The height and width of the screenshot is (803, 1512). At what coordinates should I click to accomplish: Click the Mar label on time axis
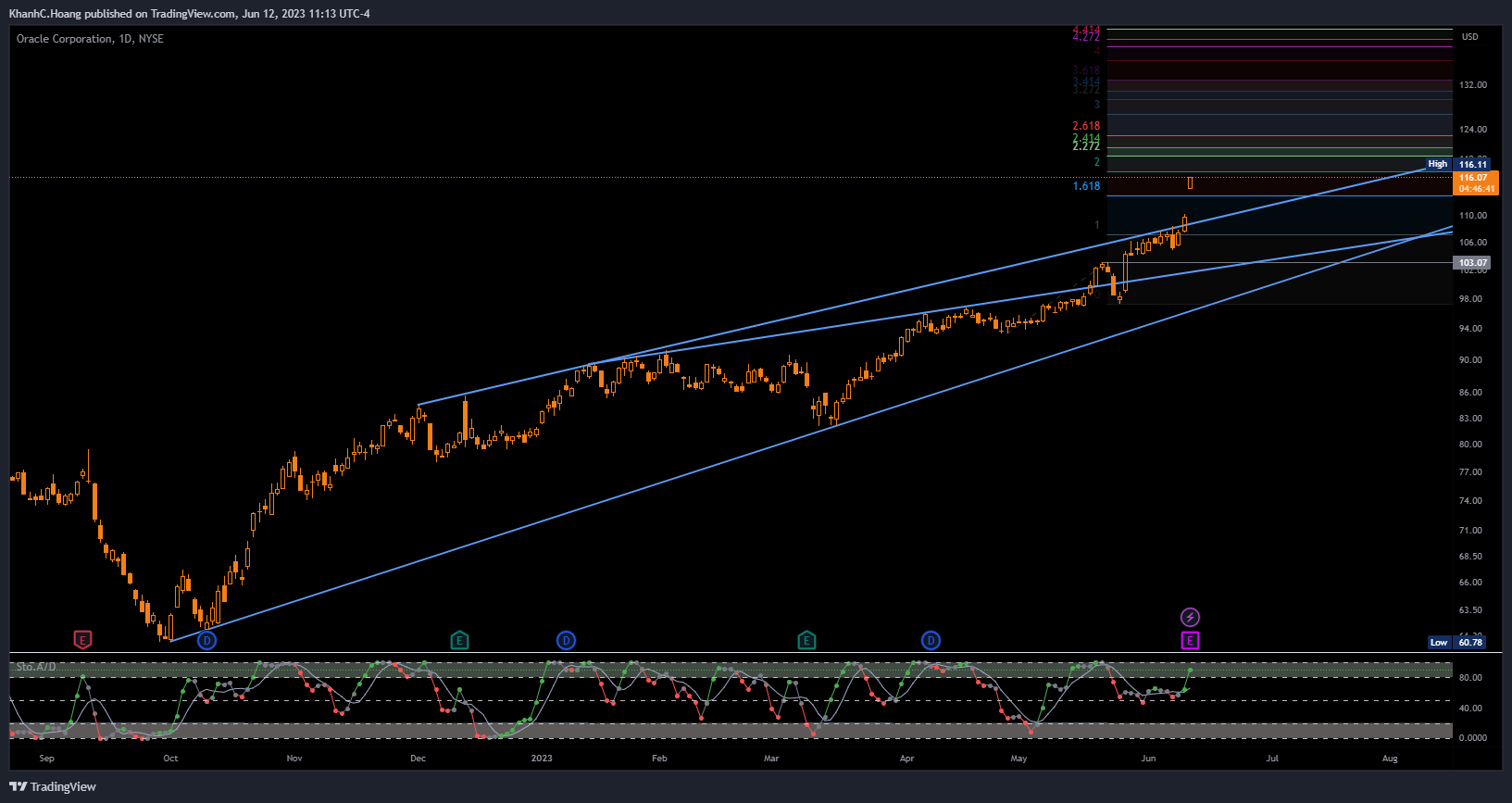(x=771, y=759)
